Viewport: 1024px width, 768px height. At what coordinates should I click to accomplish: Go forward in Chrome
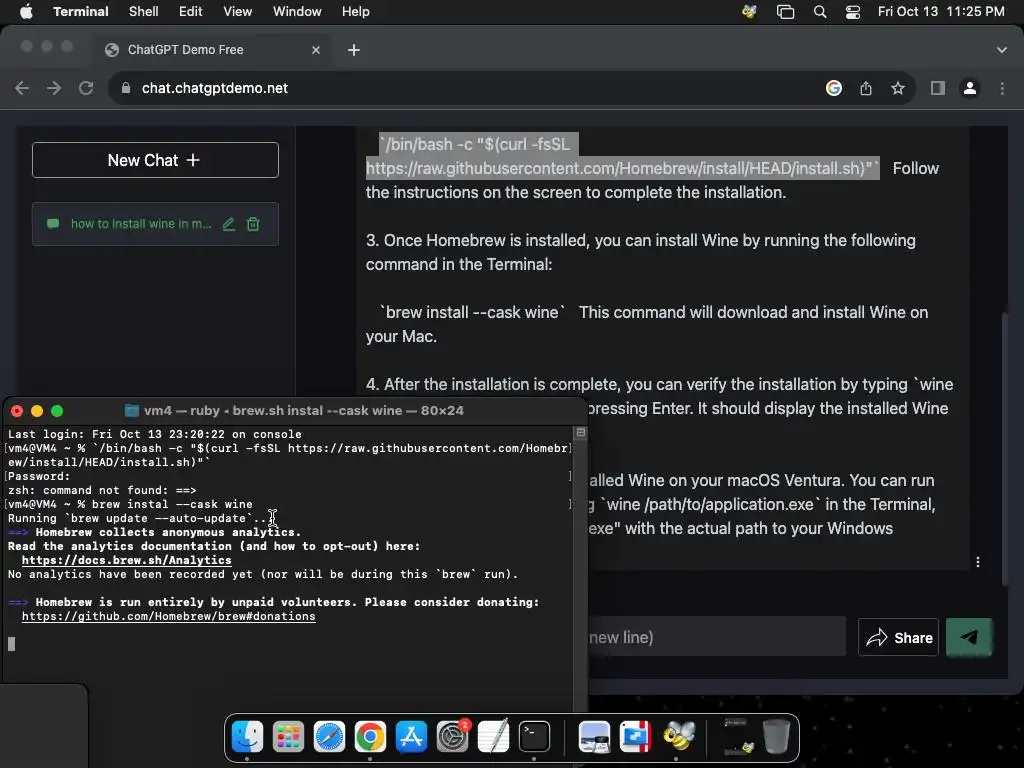click(x=54, y=88)
